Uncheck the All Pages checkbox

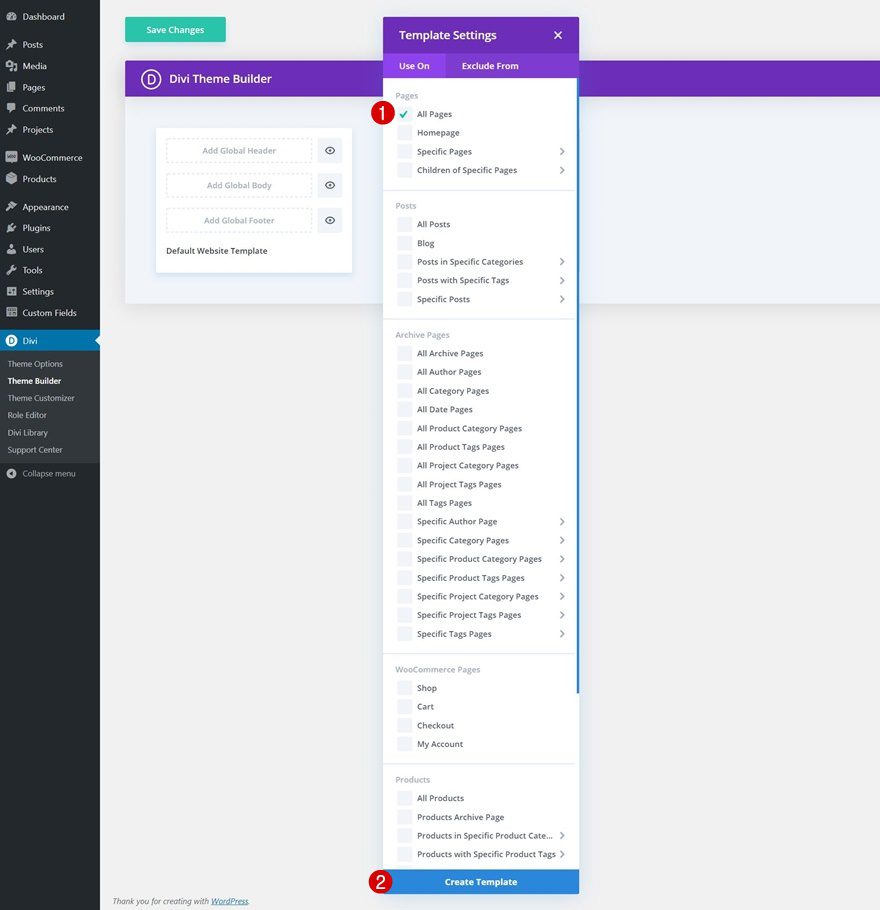tap(404, 114)
